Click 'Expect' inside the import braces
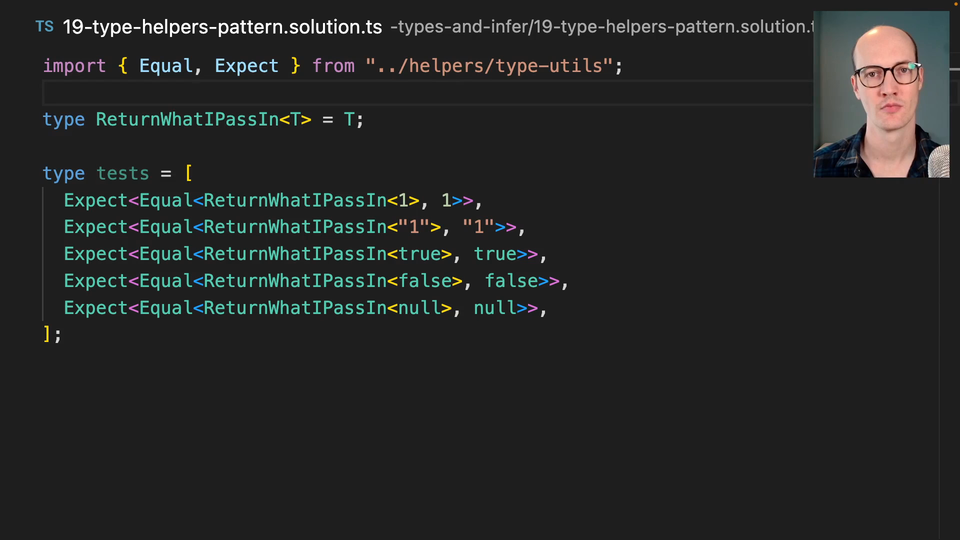 (246, 66)
